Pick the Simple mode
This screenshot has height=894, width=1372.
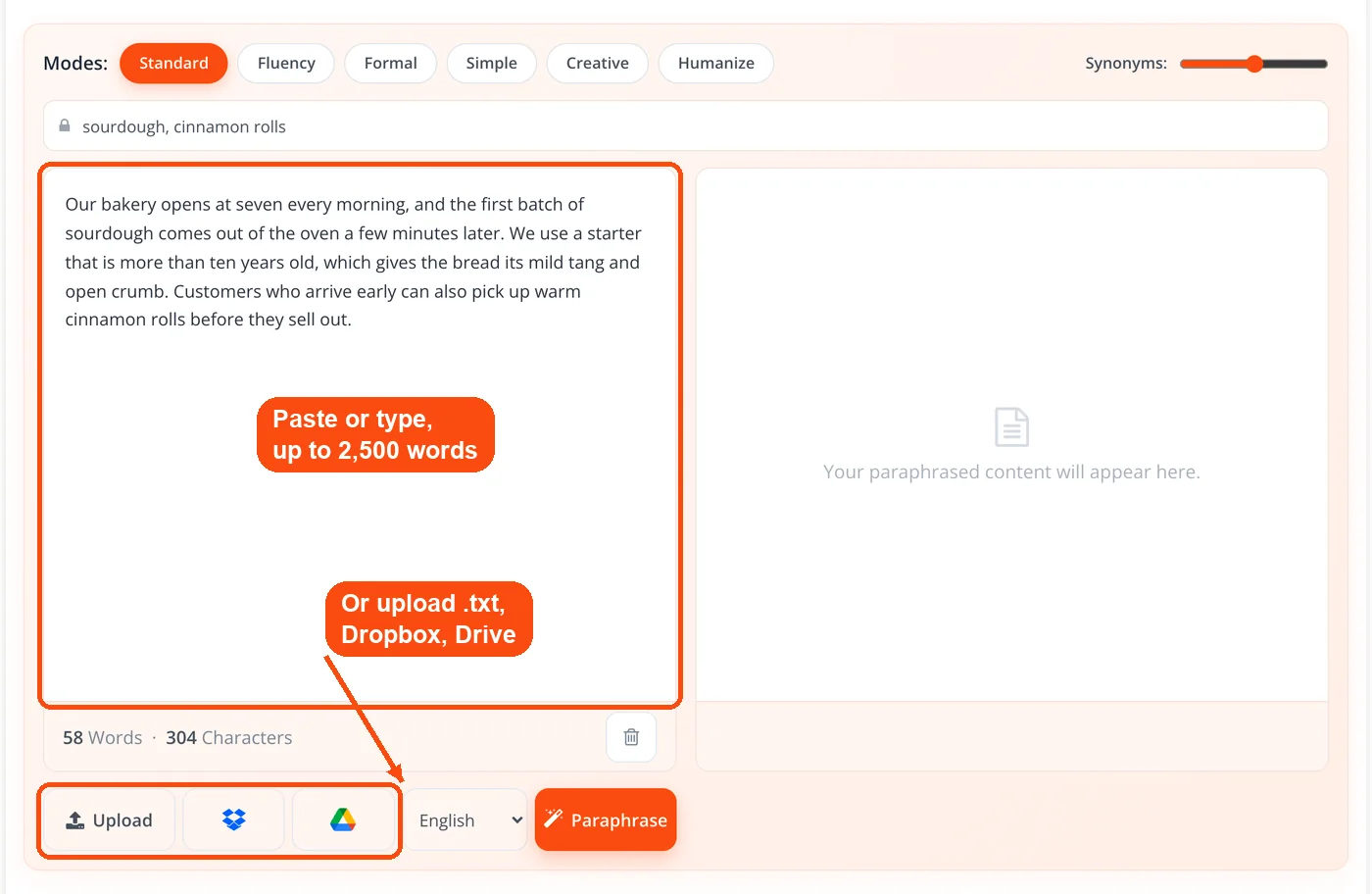[491, 63]
